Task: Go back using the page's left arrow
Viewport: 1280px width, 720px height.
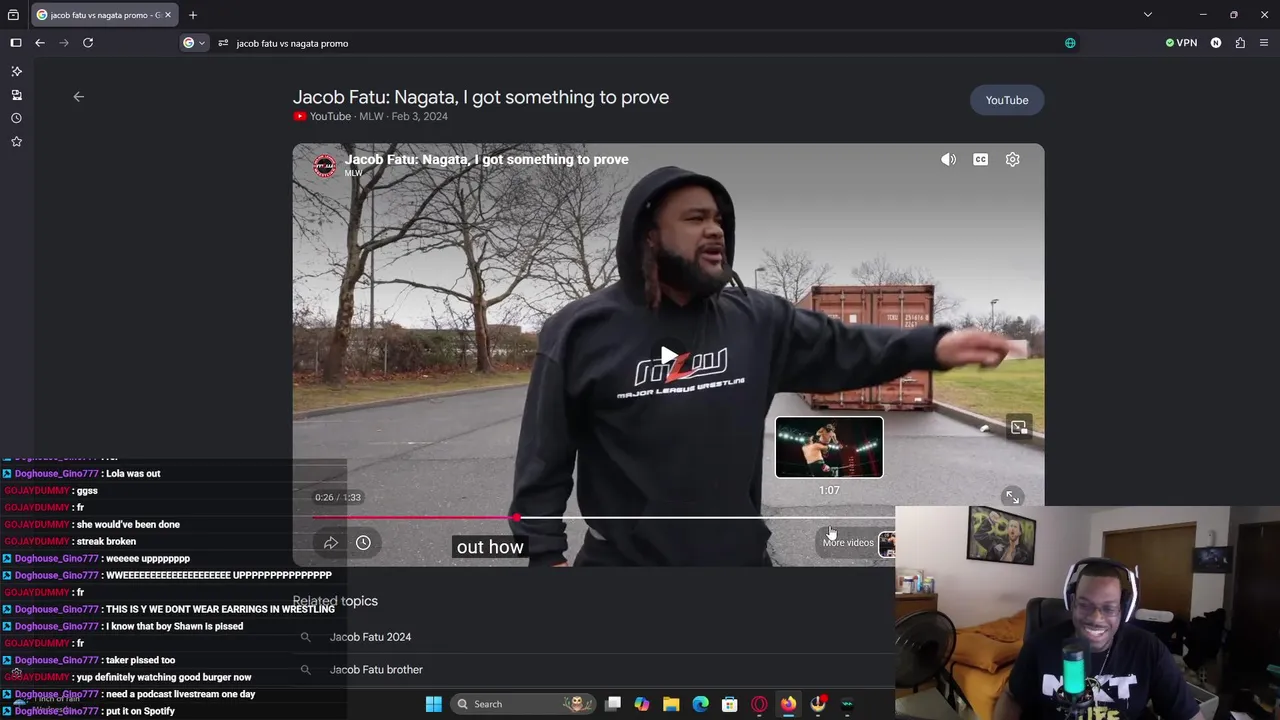Action: point(79,97)
